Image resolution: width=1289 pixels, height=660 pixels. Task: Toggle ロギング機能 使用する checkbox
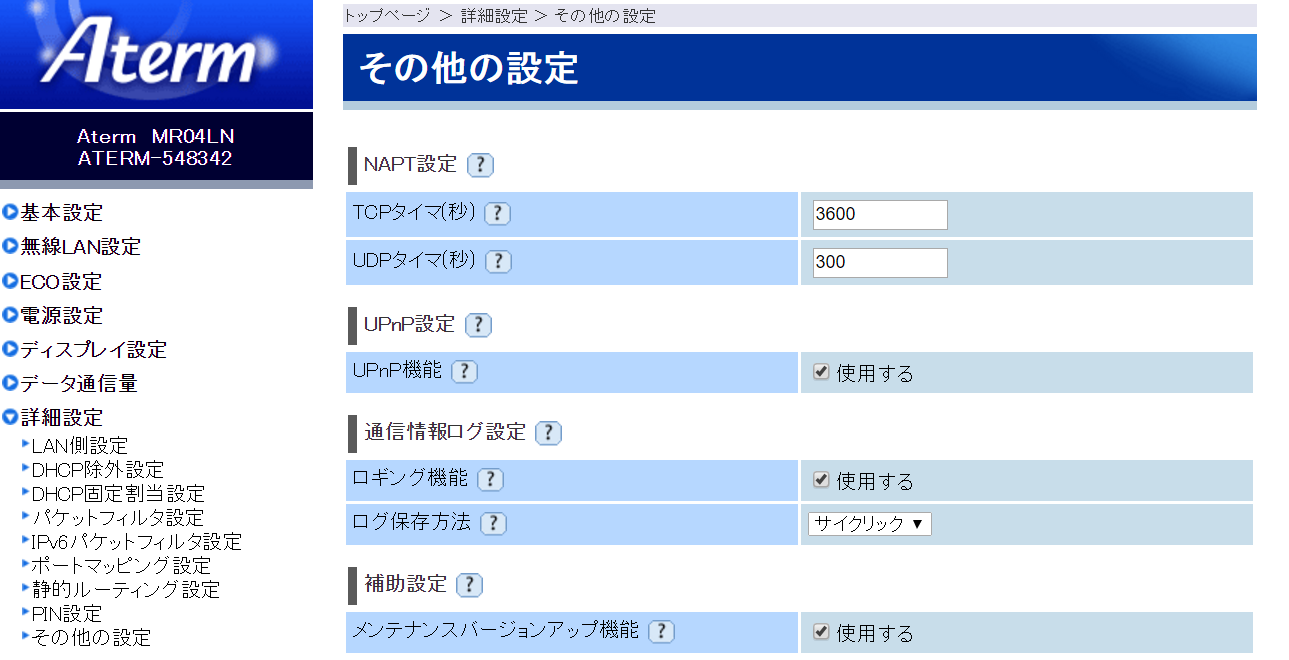pyautogui.click(x=821, y=480)
